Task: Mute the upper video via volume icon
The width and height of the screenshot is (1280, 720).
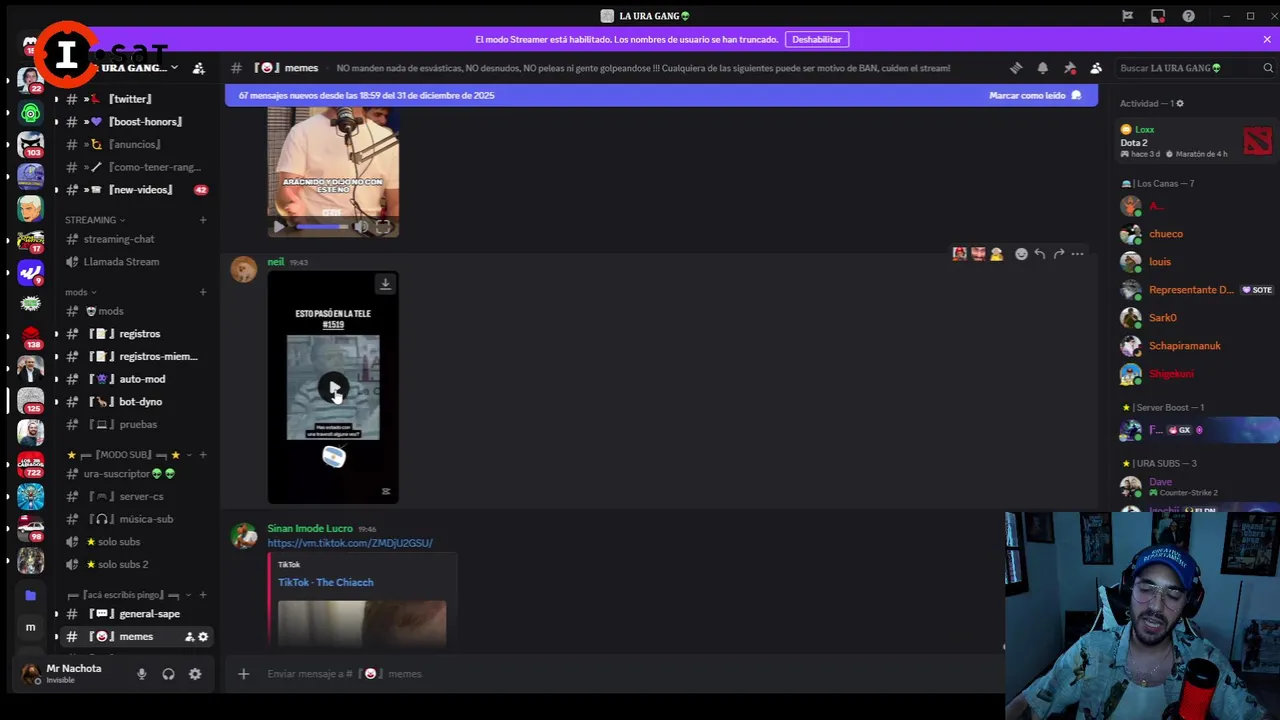Action: 361,227
